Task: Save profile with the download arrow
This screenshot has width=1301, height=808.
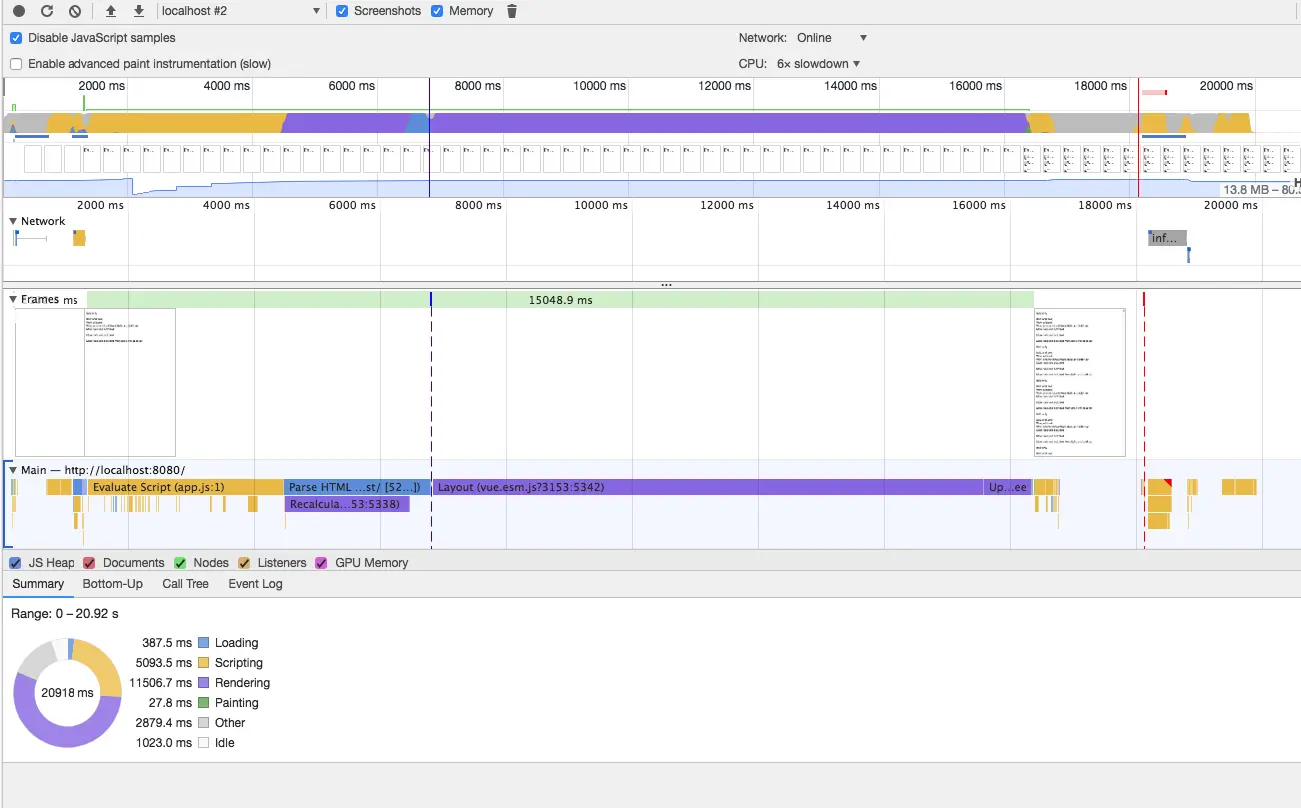Action: click(x=139, y=11)
